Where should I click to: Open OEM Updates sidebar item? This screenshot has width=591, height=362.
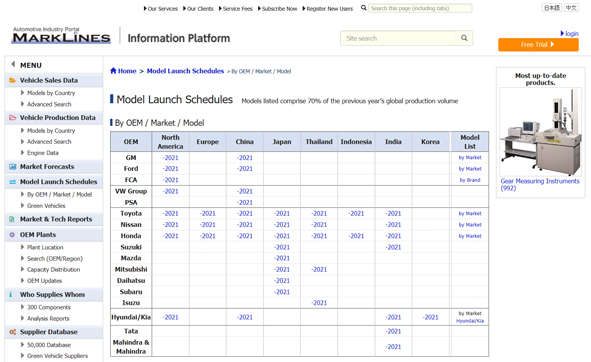pyautogui.click(x=44, y=281)
